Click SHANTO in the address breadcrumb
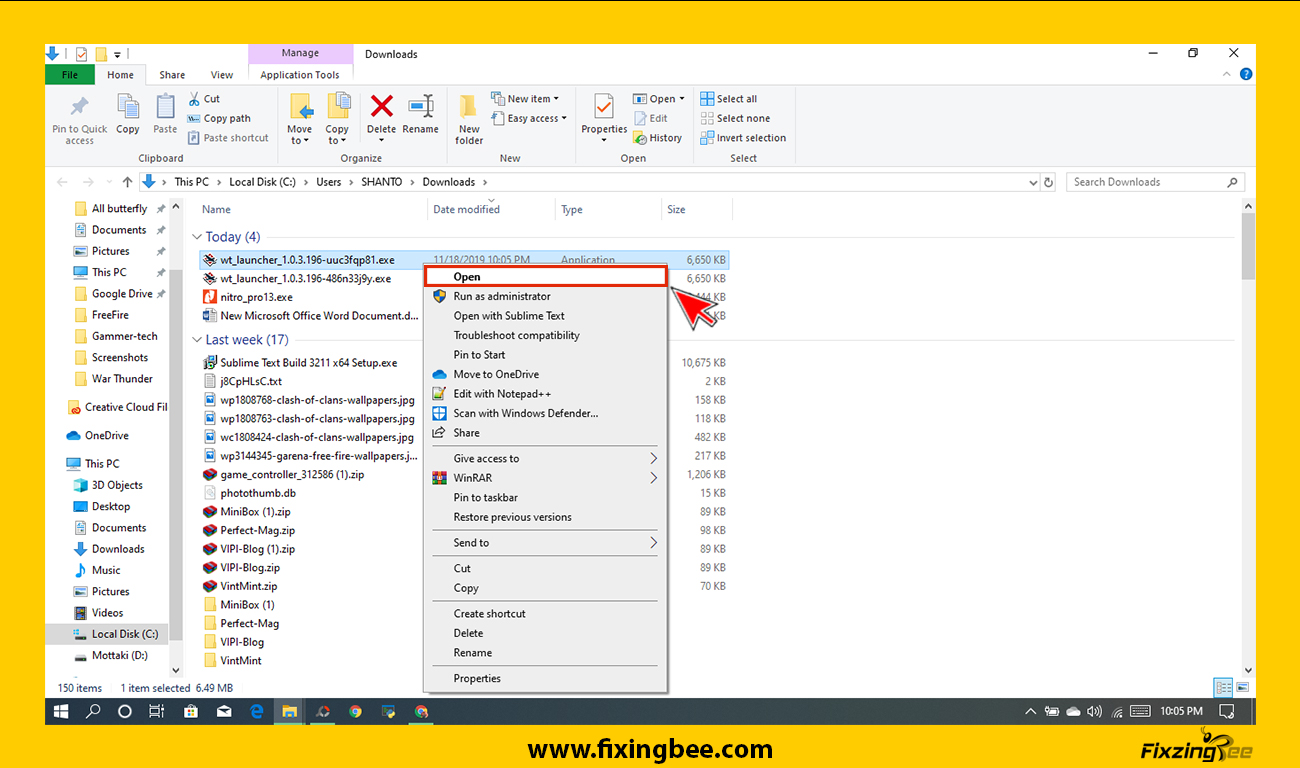1300x768 pixels. [x=381, y=182]
